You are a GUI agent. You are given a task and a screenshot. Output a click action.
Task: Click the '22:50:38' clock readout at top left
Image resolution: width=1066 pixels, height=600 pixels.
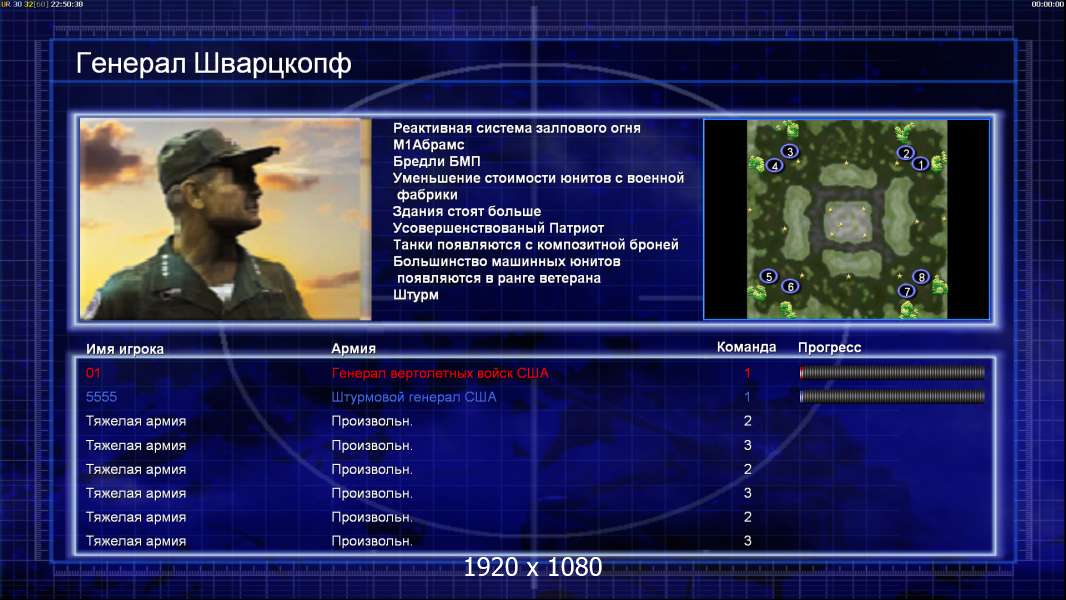click(67, 4)
